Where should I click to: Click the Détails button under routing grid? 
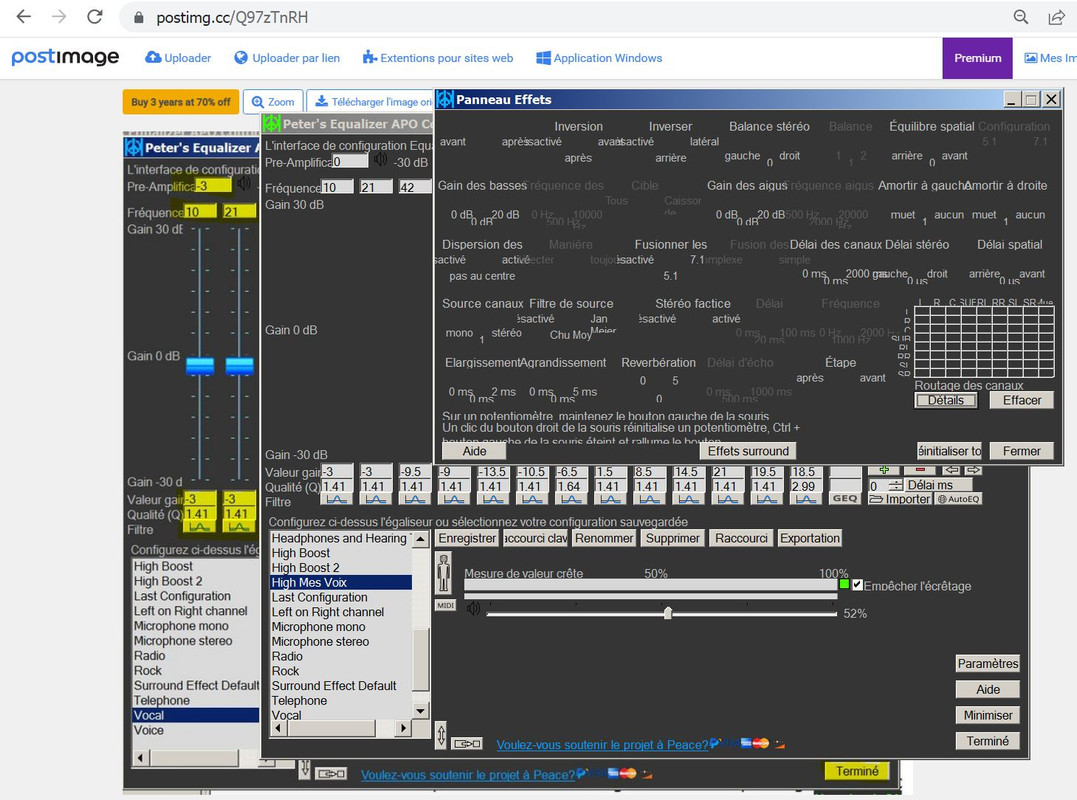point(946,400)
